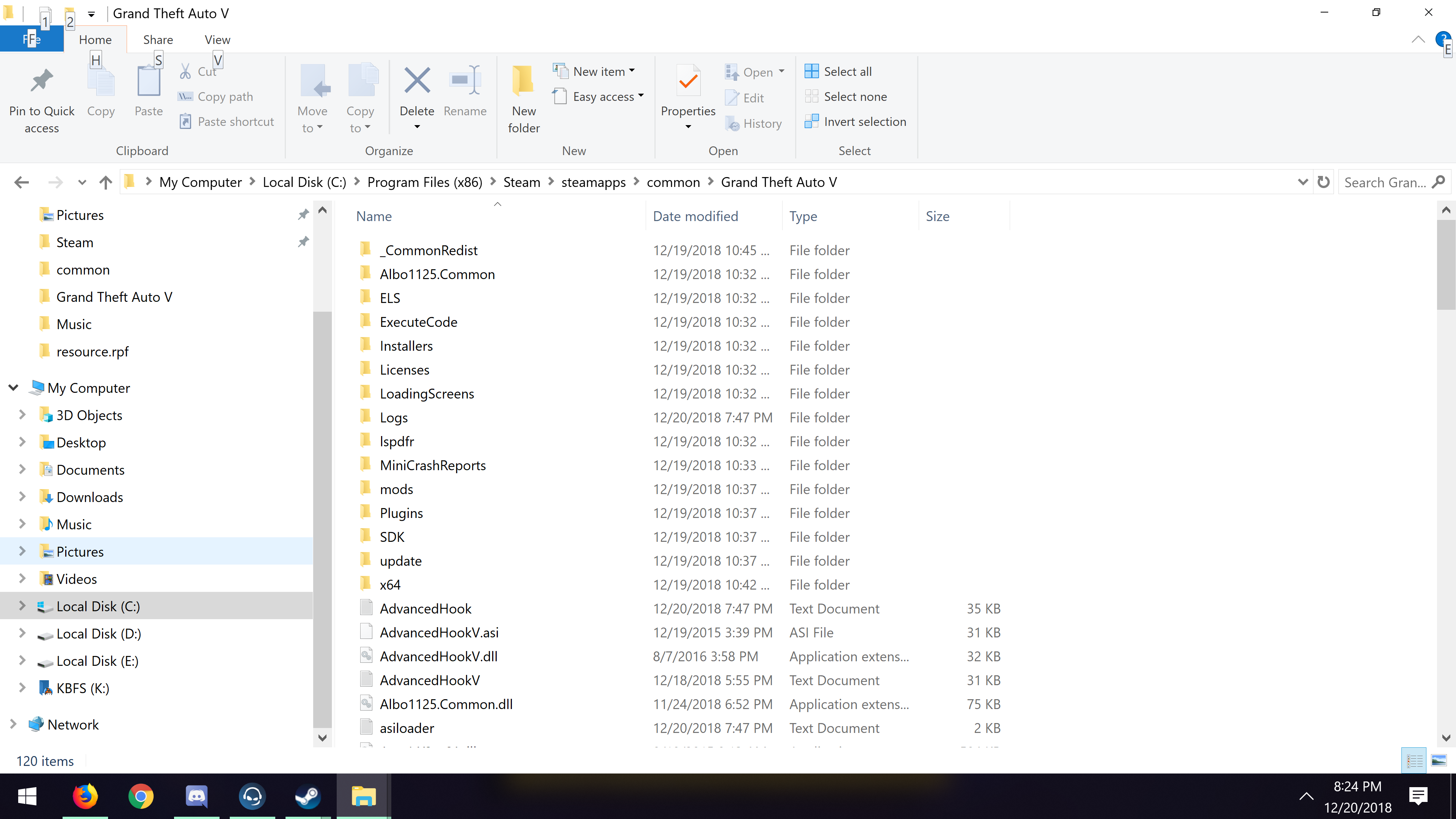Expand Local Disk (D:) tree node

(22, 634)
